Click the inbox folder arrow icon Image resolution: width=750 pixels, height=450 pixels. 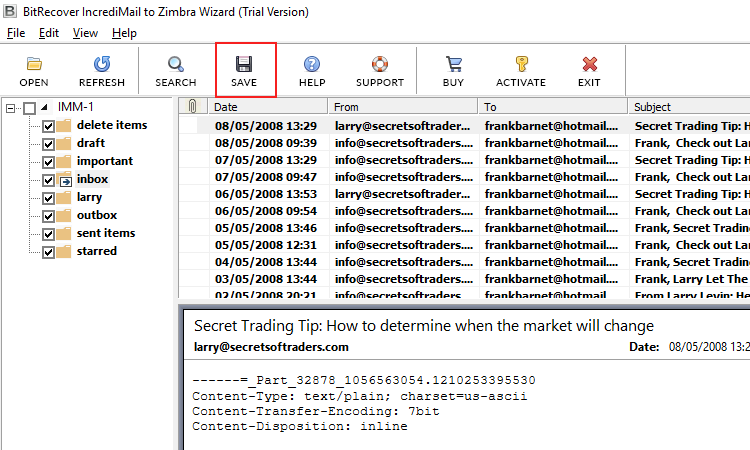tap(65, 180)
